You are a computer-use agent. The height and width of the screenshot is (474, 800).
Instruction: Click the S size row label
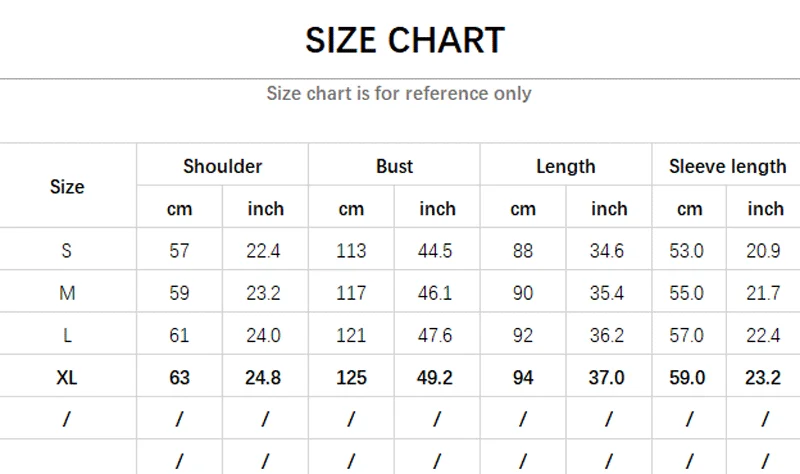[67, 251]
